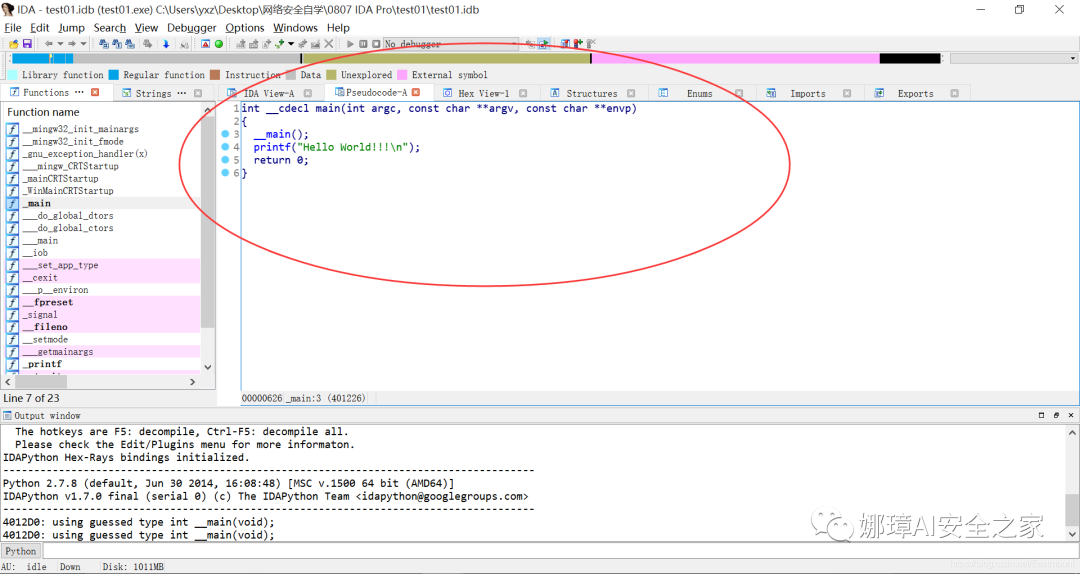Toggle breakpoint dot on pseudocode line 4
Screen dimensions: 1080x574
click(x=225, y=147)
